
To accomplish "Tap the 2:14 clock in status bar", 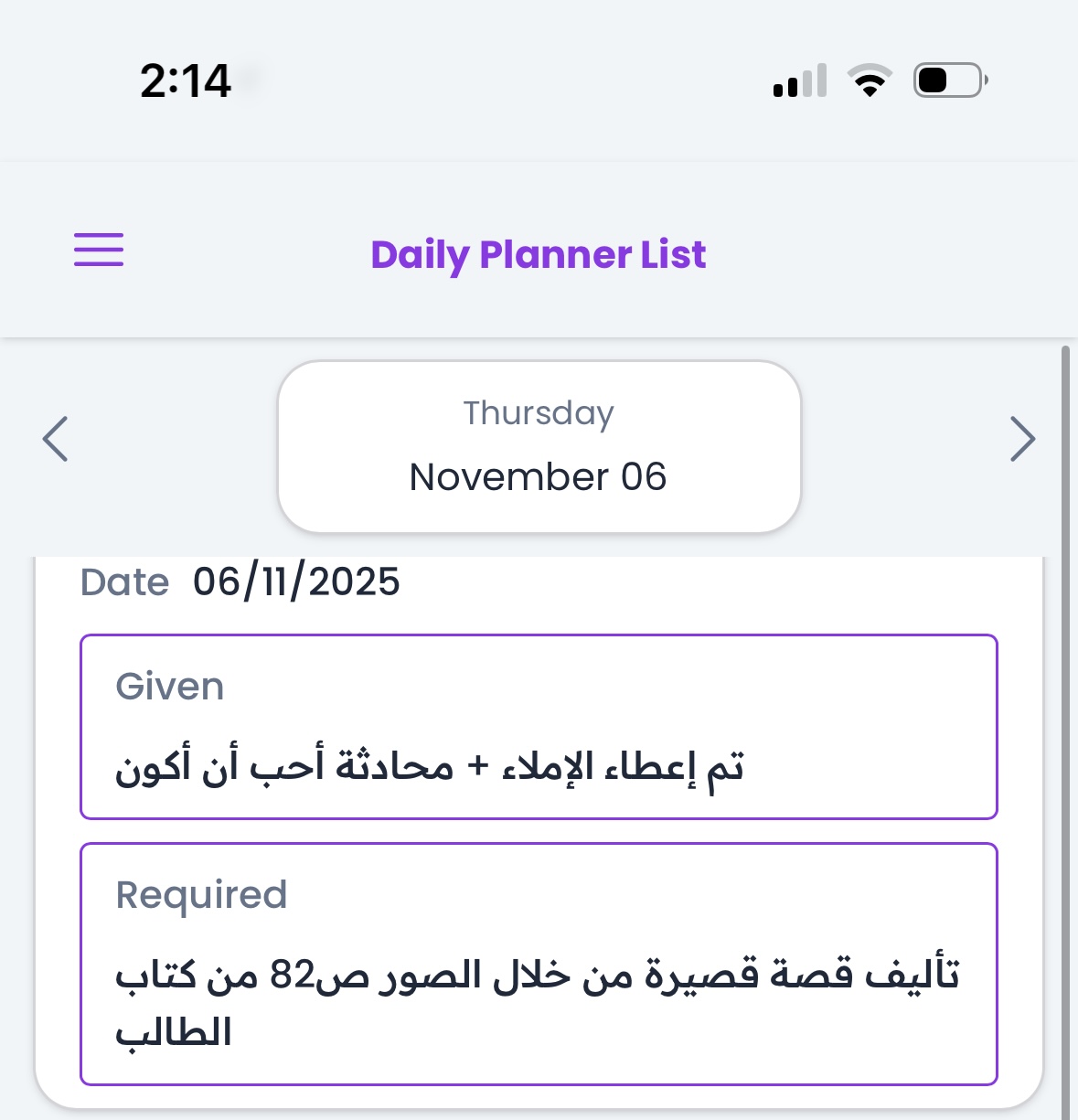I will point(186,80).
